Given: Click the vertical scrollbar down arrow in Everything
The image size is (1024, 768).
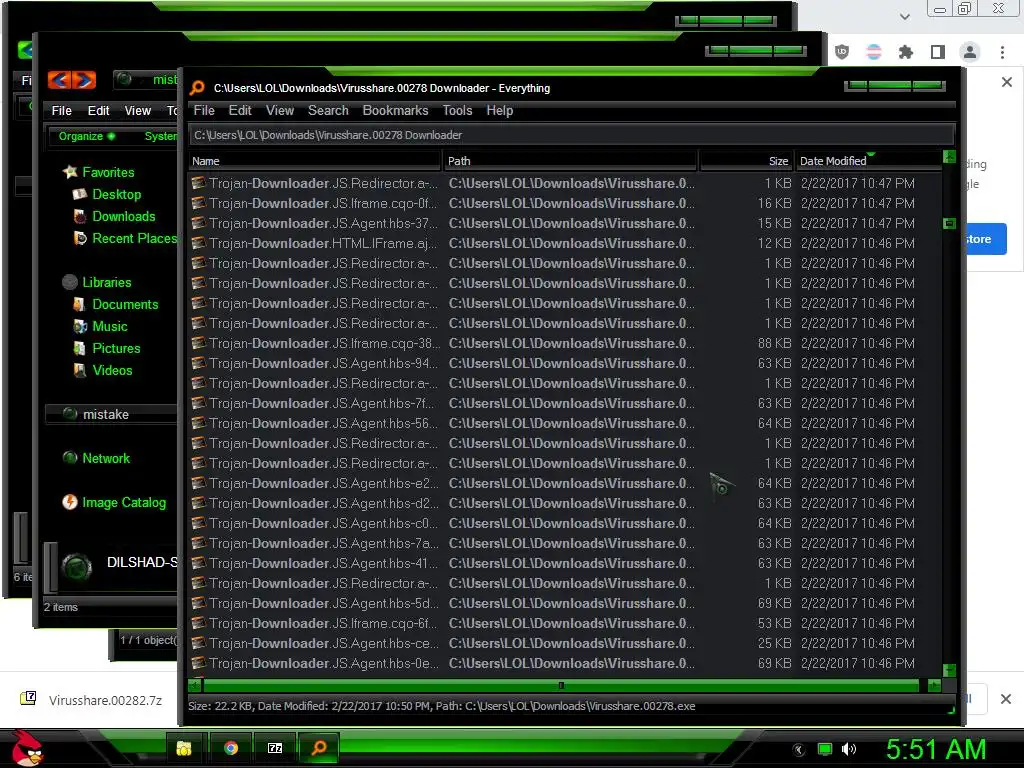Looking at the screenshot, I should pyautogui.click(x=950, y=671).
